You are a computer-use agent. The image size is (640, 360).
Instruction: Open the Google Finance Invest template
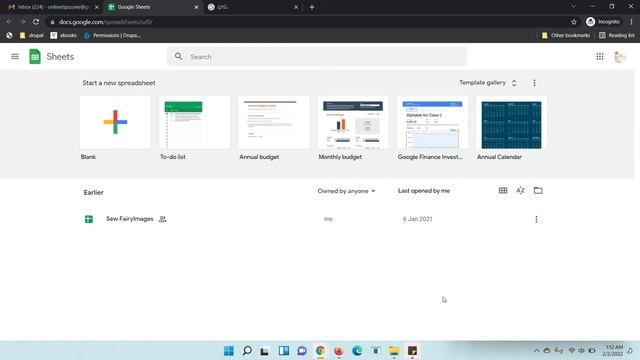pyautogui.click(x=432, y=122)
